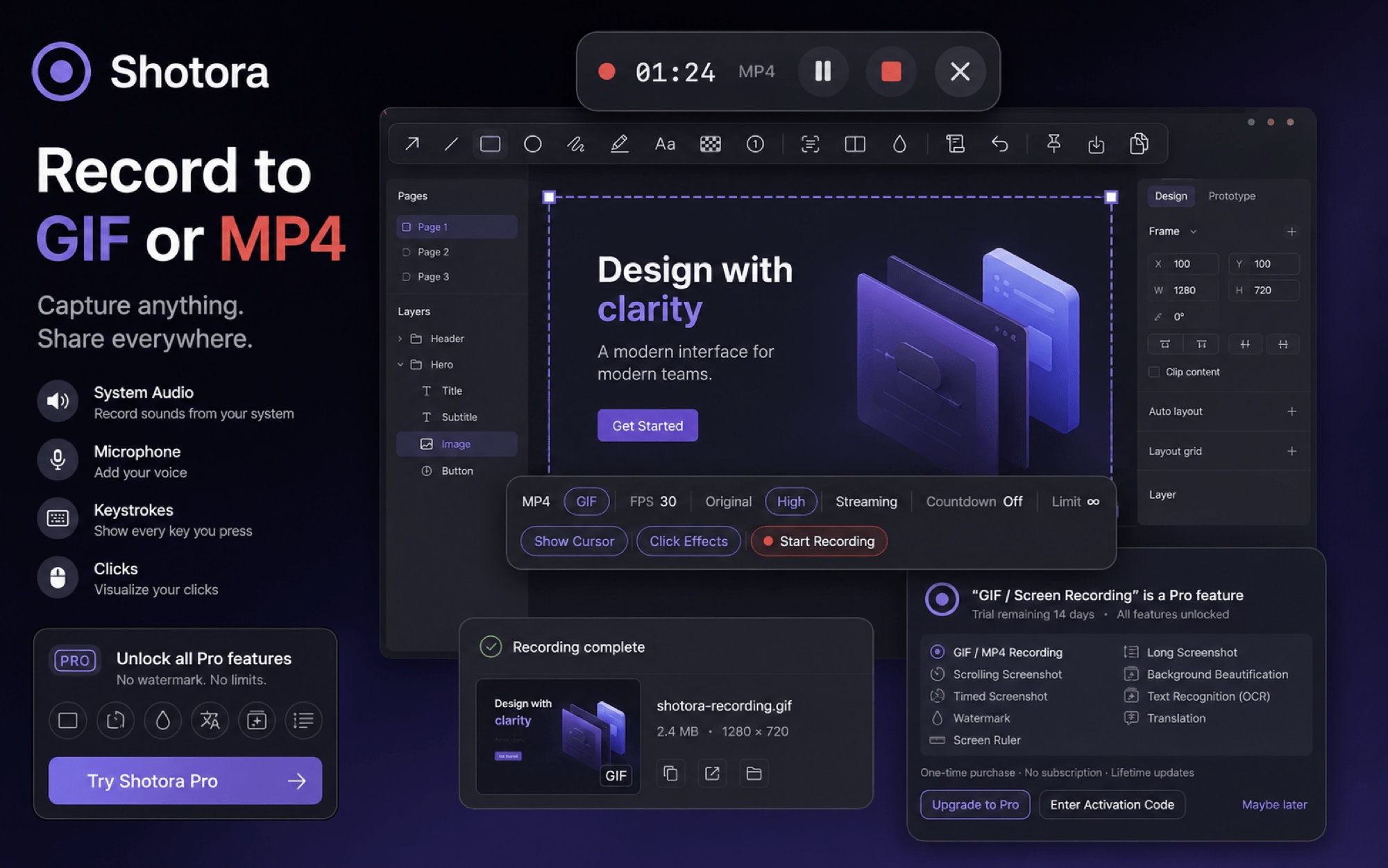
Task: Select the Arrow annotation tool
Action: pos(412,144)
